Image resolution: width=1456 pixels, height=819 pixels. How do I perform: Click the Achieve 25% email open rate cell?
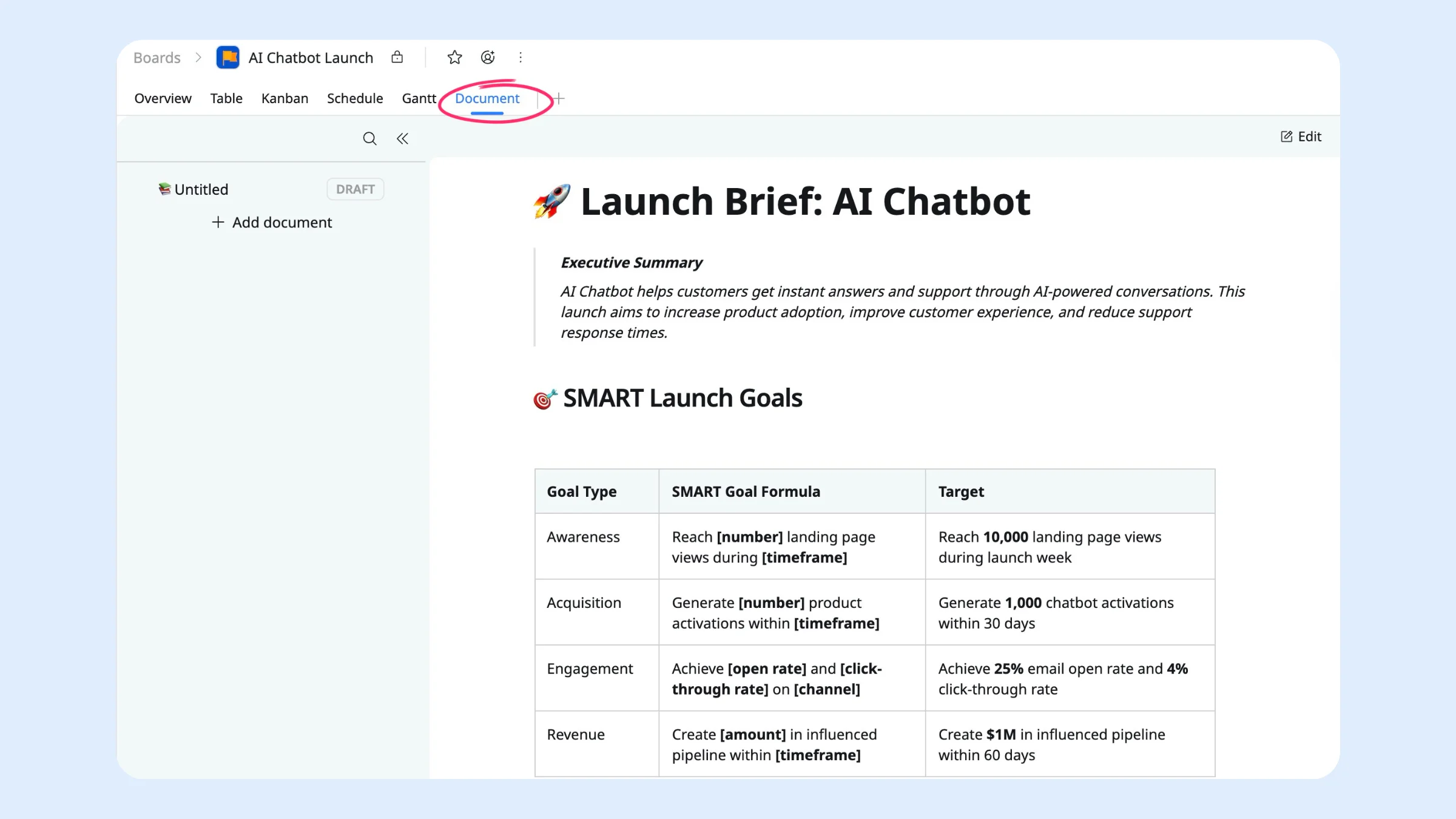point(1070,678)
